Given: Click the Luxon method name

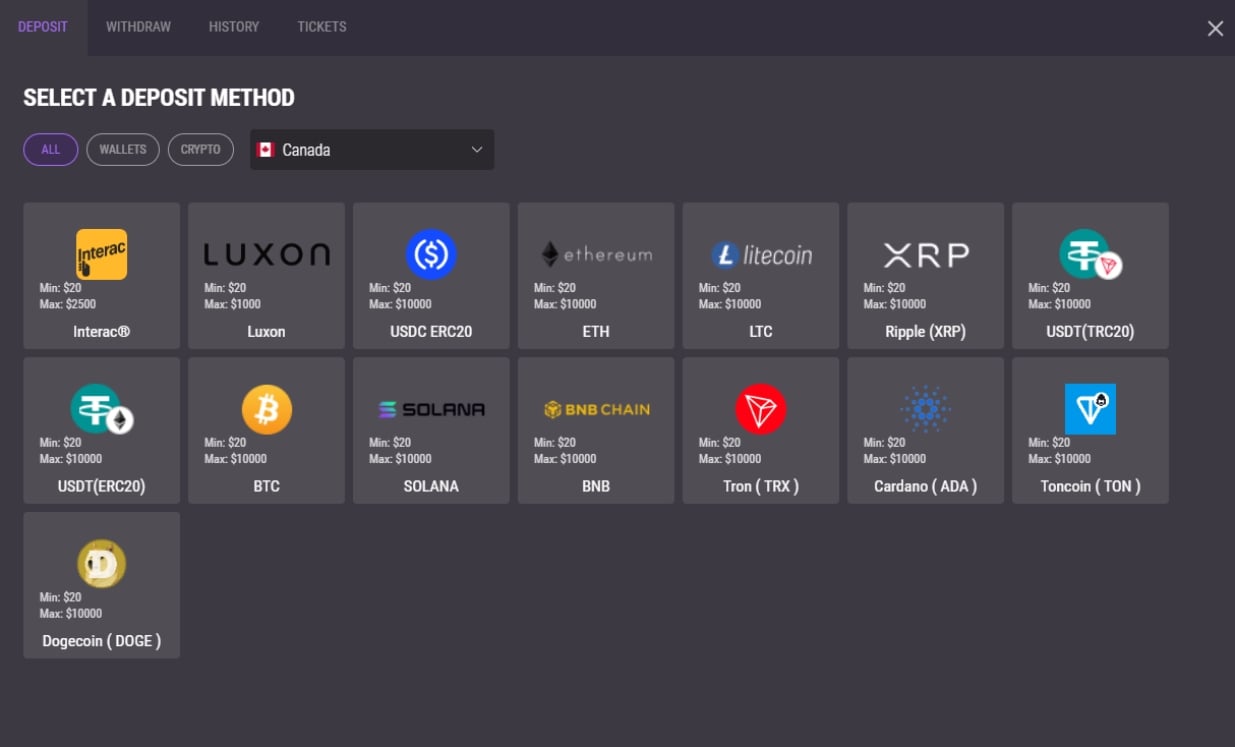Looking at the screenshot, I should [266, 331].
